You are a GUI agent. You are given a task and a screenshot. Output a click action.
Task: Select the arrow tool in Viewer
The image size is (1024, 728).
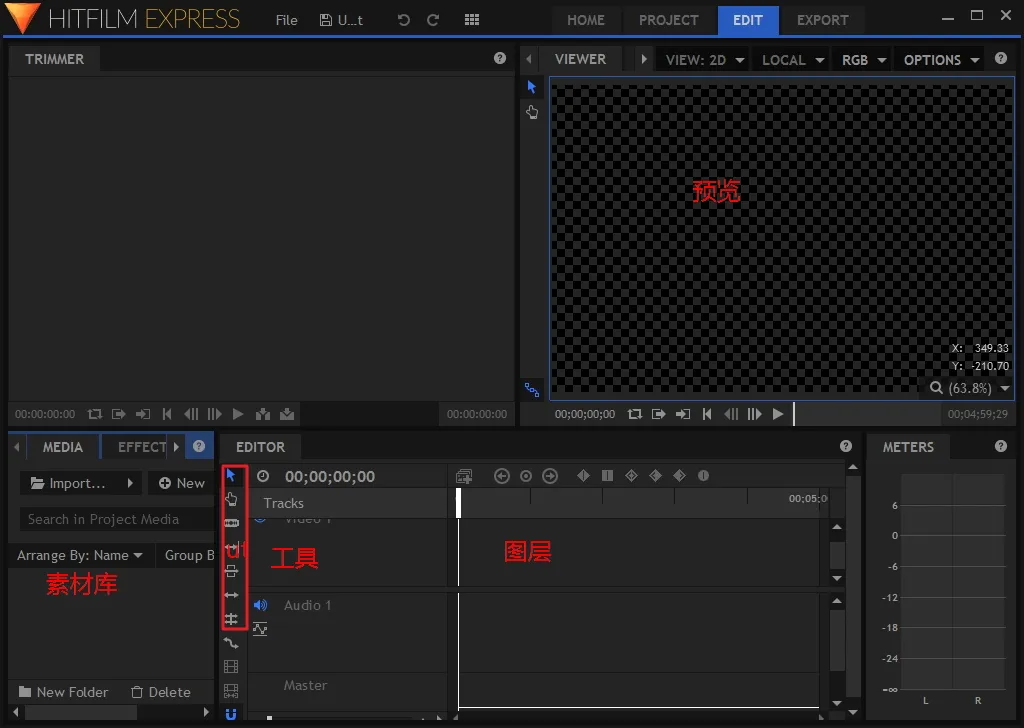click(x=532, y=86)
